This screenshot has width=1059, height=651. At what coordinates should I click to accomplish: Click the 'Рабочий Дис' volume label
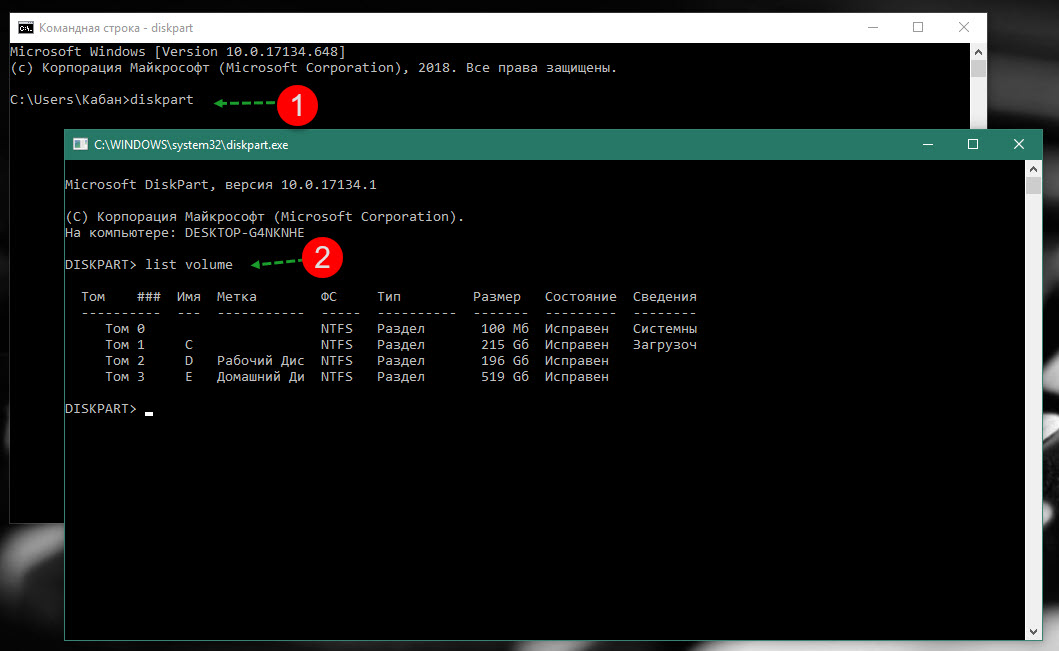coord(261,361)
